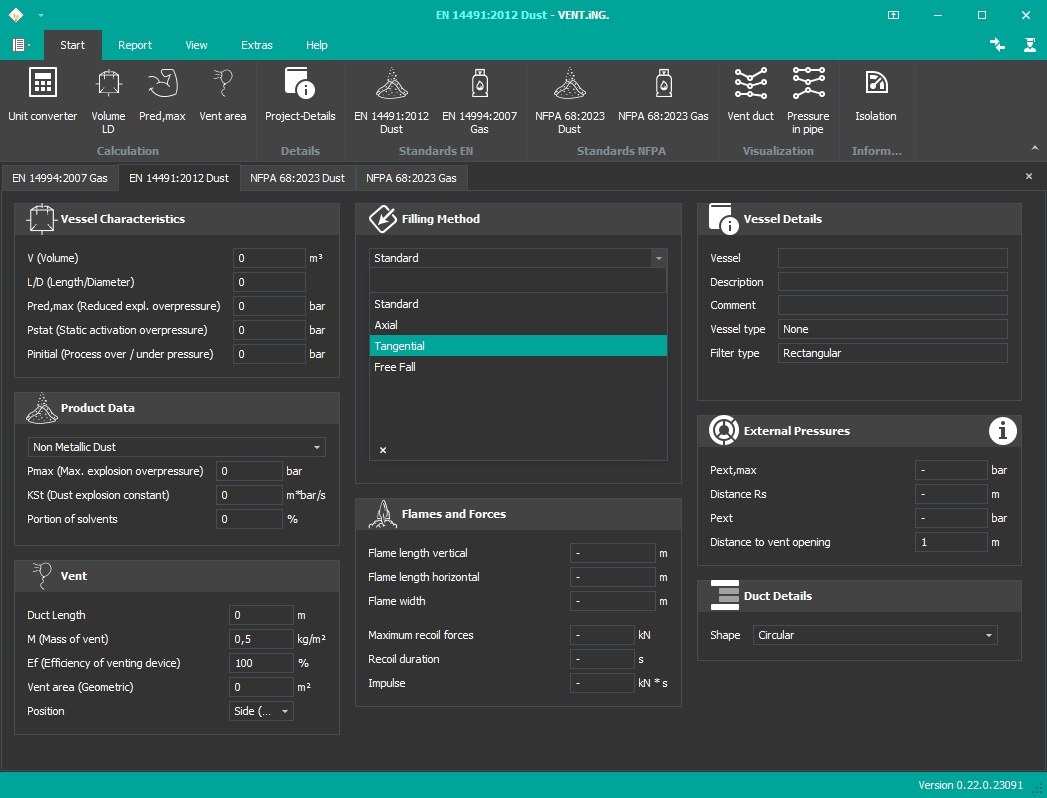Screen dimensions: 1047x798
Task: Open the Isolation information tool
Action: [x=875, y=96]
